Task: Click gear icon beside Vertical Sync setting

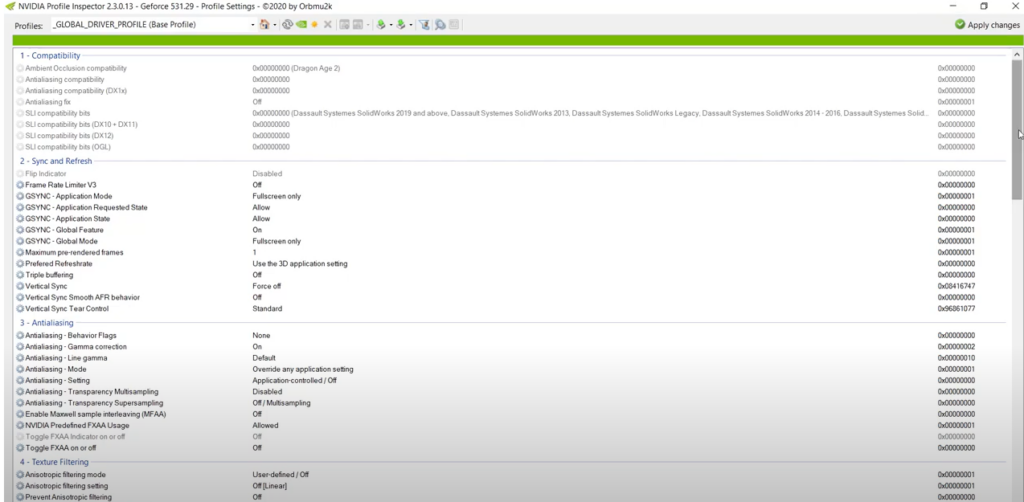Action: pos(20,286)
